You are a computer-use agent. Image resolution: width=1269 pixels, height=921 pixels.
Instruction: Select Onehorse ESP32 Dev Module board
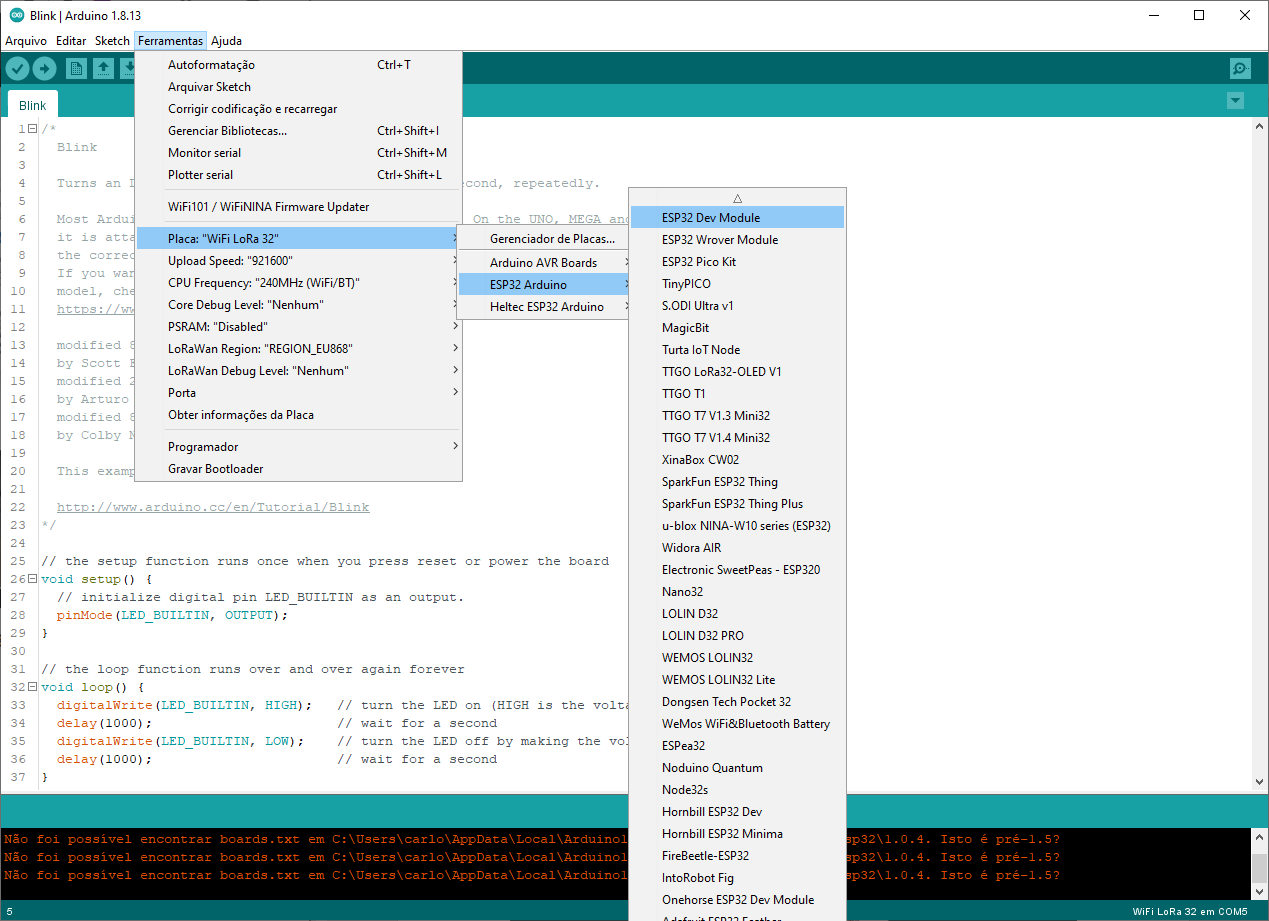coord(738,900)
